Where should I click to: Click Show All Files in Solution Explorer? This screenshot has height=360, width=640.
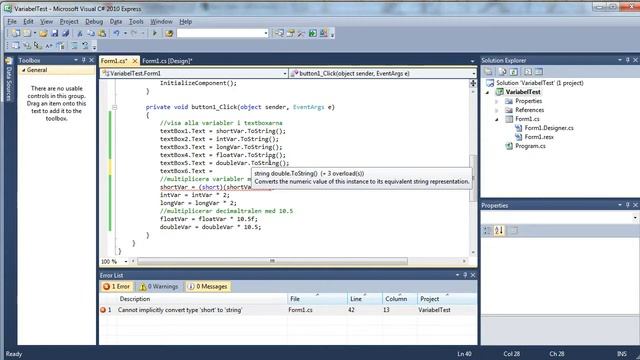point(502,72)
